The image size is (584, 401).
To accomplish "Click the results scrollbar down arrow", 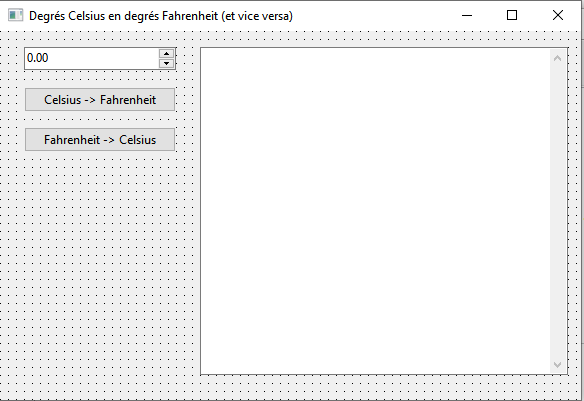I will tap(558, 365).
